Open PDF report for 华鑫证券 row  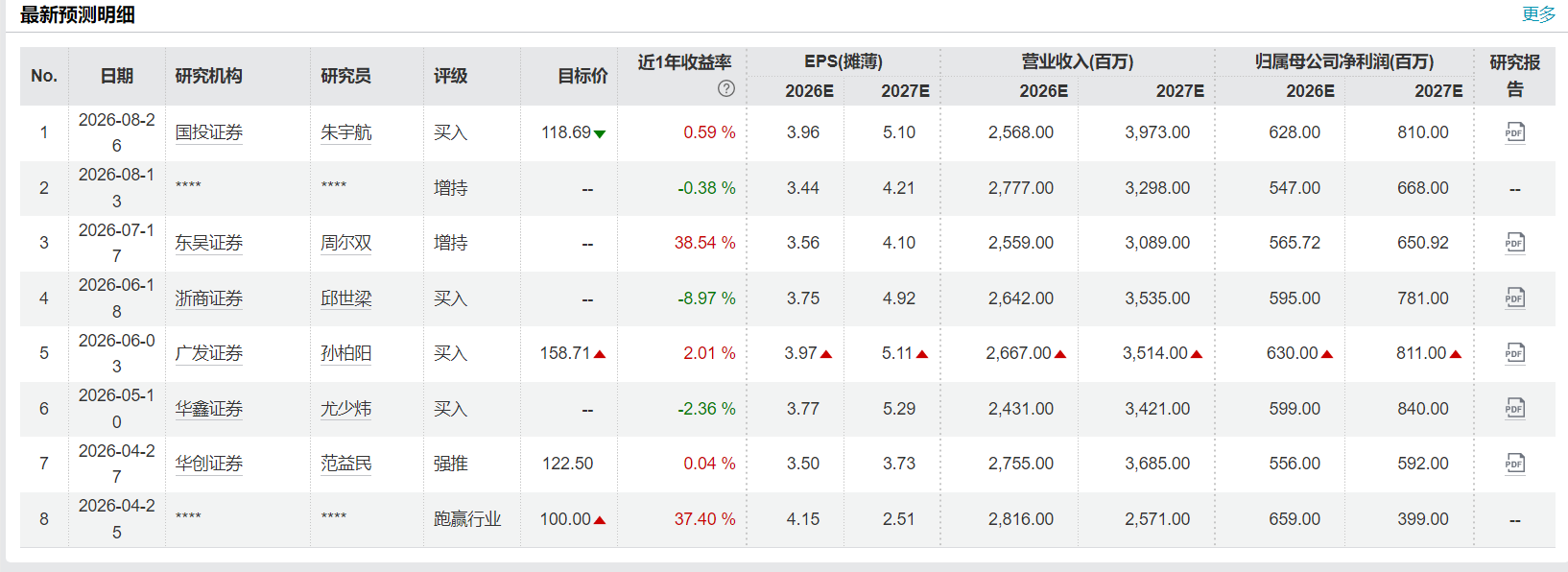pos(1514,409)
